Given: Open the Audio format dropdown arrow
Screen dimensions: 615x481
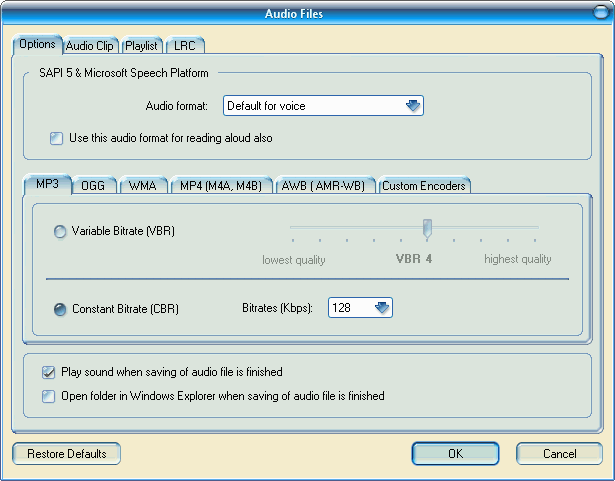Looking at the screenshot, I should [413, 106].
